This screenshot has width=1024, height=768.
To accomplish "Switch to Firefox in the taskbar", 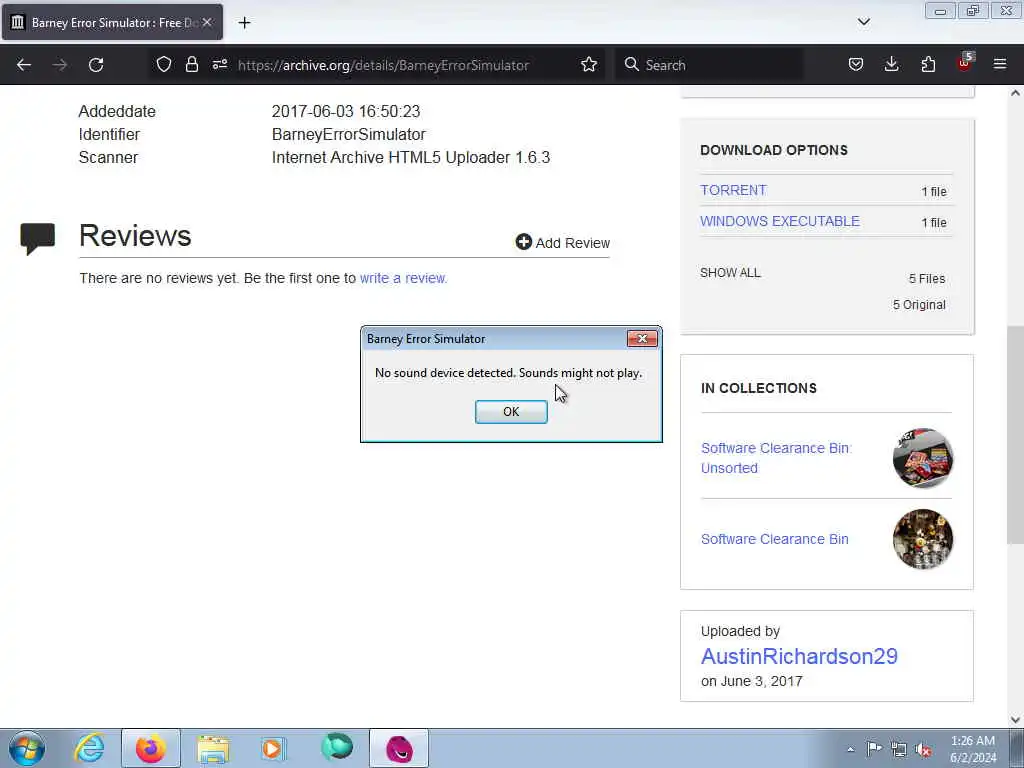I will [150, 748].
